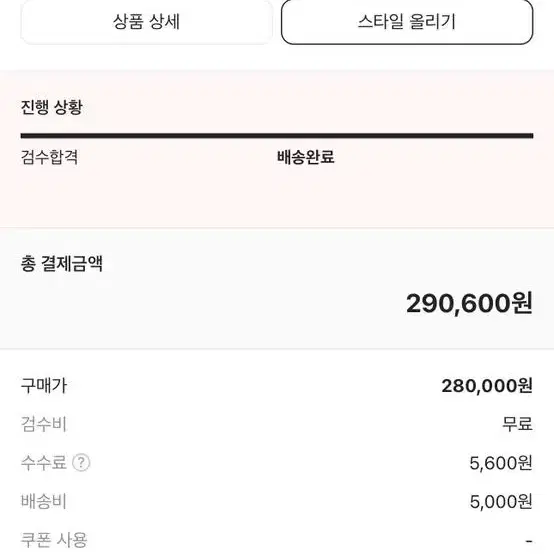The height and width of the screenshot is (554, 554).
Task: Tap the 스타일 올리기 button
Action: tap(407, 22)
